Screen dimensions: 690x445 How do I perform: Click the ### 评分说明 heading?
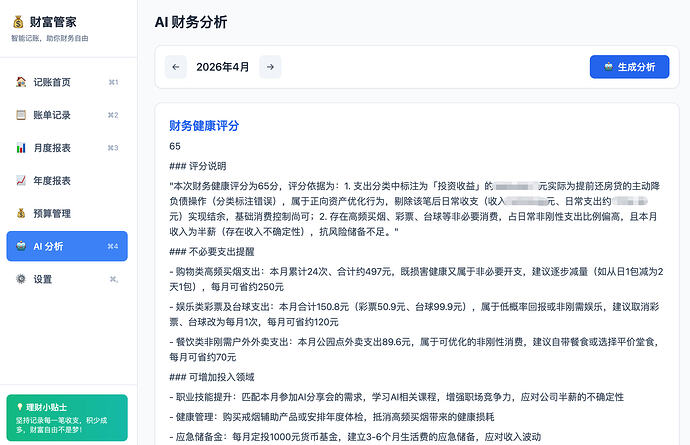click(198, 166)
